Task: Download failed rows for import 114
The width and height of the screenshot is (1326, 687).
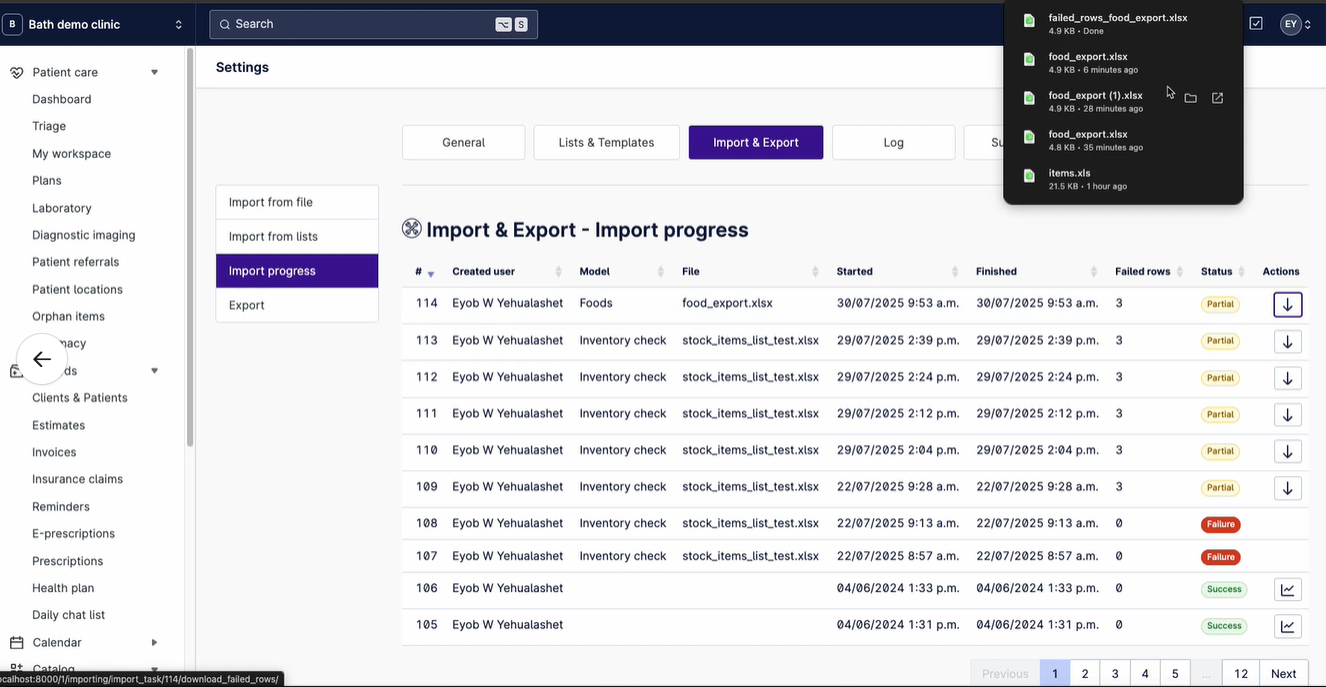Action: tap(1287, 304)
